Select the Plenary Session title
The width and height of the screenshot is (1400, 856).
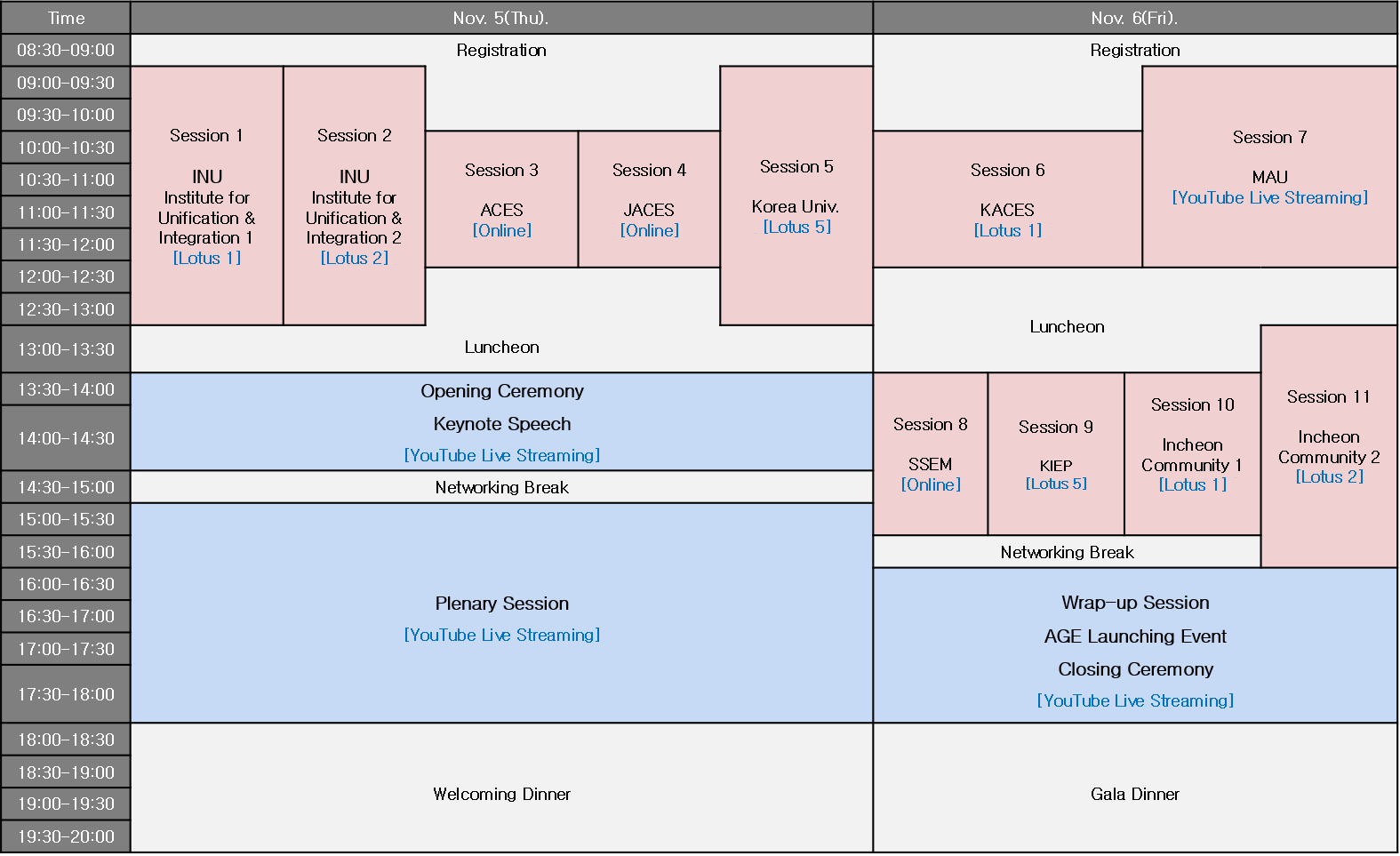[x=502, y=604]
